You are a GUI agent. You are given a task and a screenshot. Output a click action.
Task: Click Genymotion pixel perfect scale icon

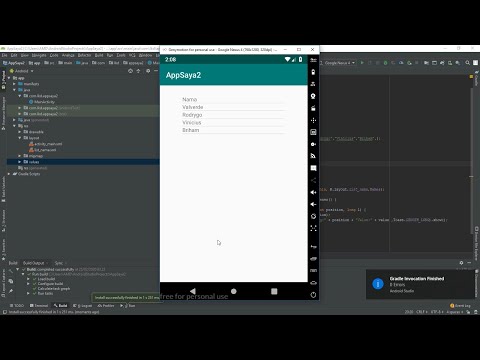(313, 228)
